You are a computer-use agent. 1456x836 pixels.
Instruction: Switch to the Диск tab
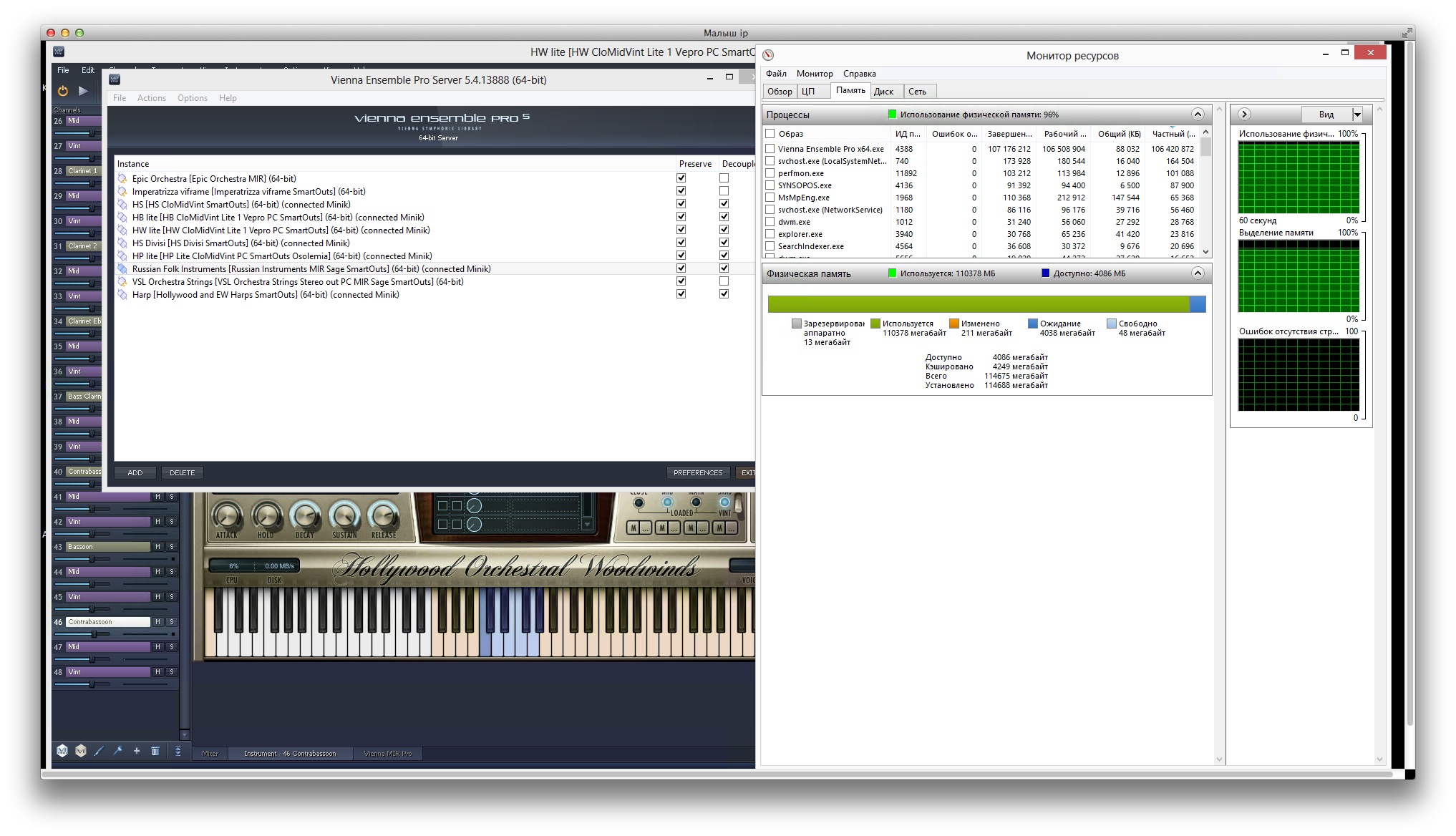[883, 92]
